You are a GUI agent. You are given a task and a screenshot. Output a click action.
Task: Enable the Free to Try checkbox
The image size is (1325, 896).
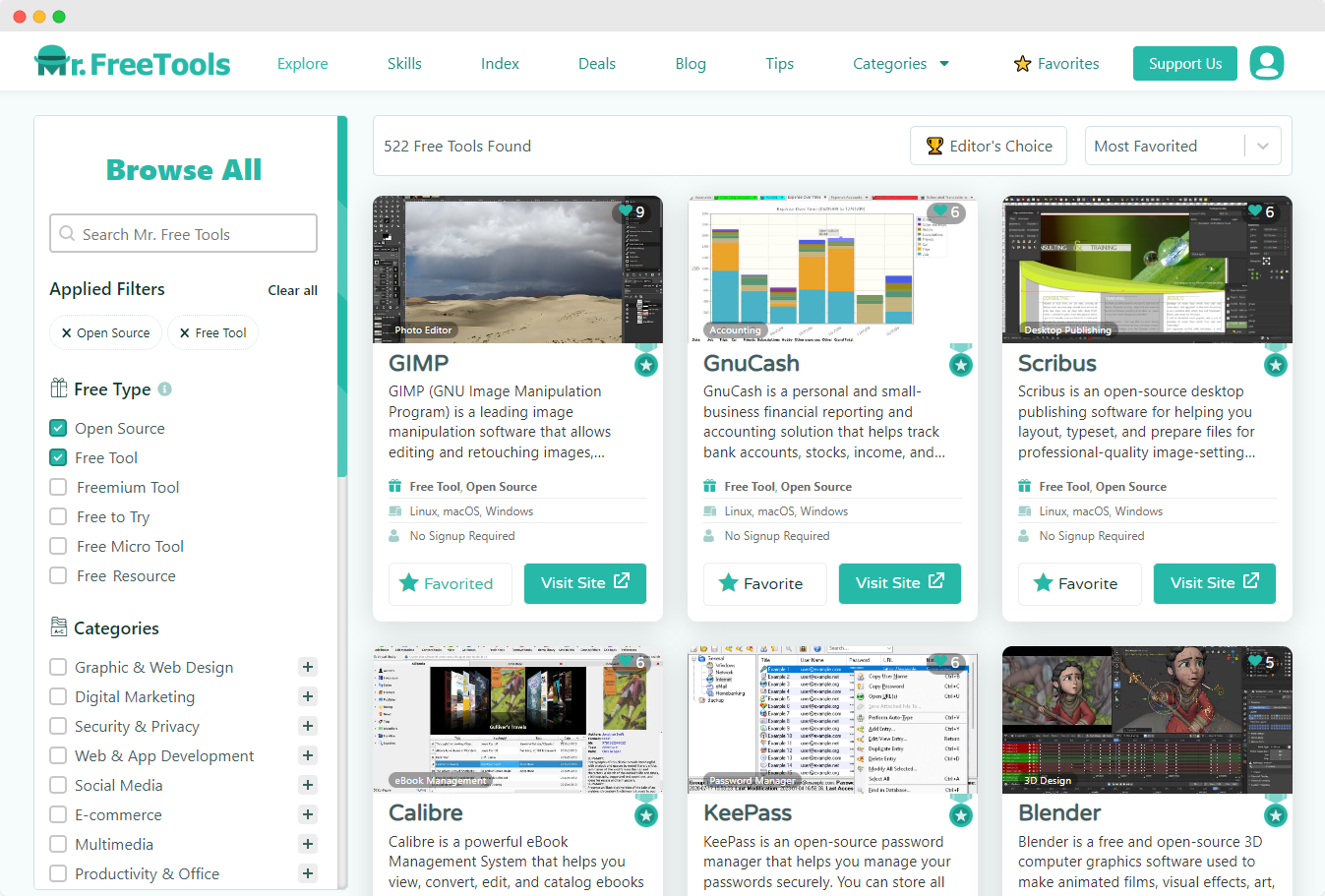tap(58, 516)
